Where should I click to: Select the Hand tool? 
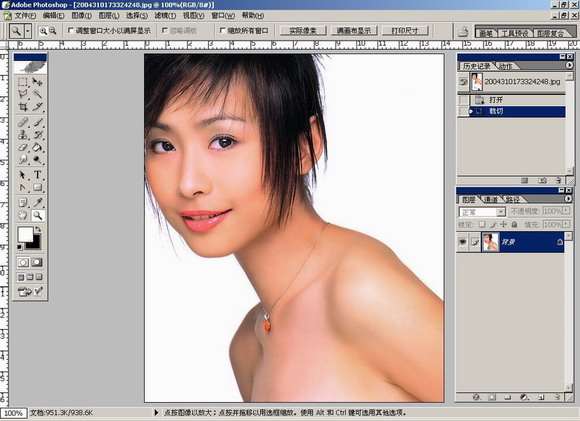coord(23,215)
